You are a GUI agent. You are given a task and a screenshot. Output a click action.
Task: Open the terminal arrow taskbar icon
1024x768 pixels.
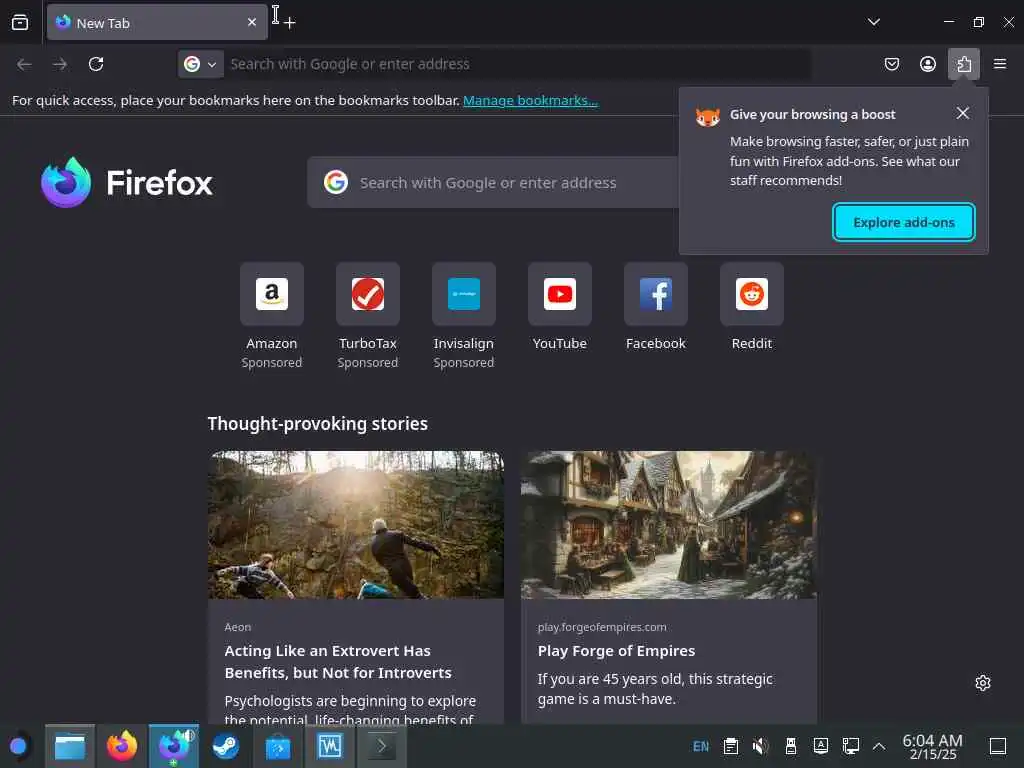382,746
